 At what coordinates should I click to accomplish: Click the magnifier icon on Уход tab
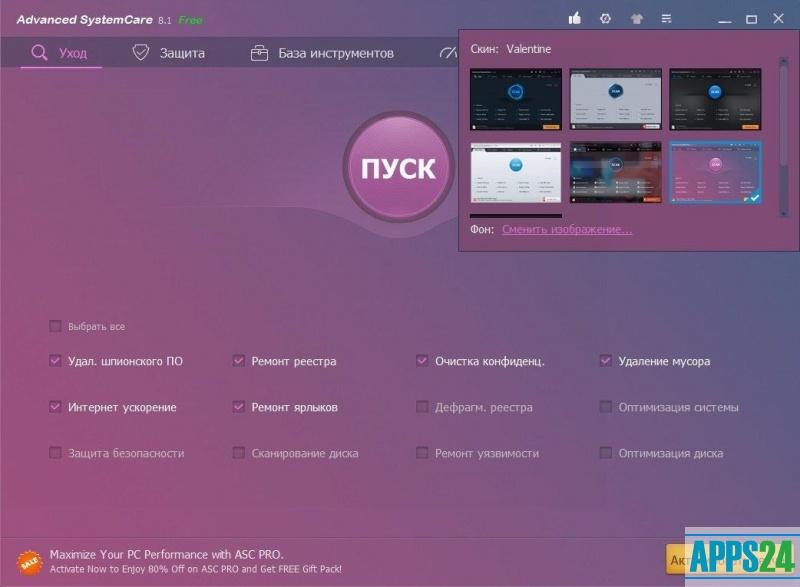(39, 53)
